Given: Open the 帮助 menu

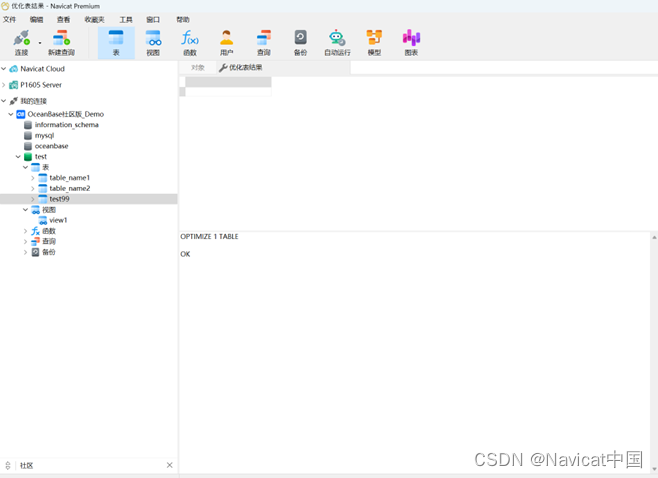Looking at the screenshot, I should pos(183,19).
